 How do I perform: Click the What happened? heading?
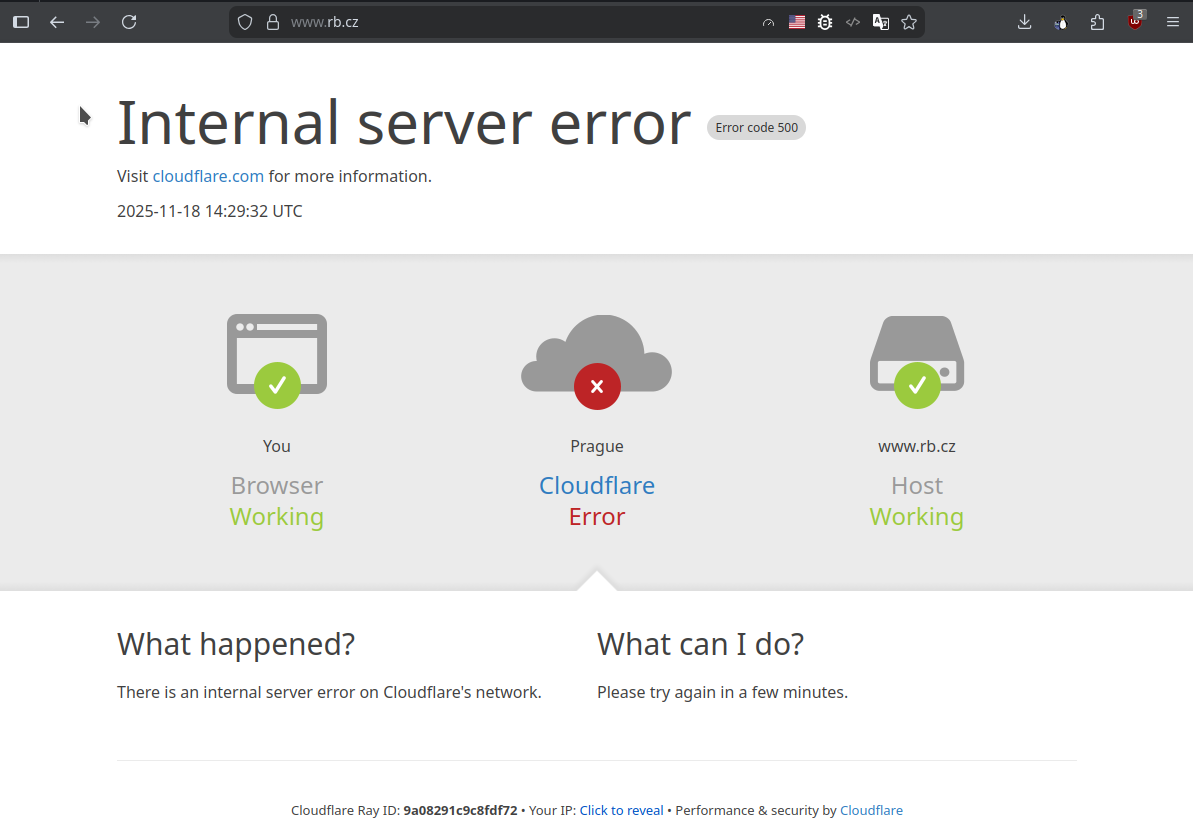click(x=236, y=645)
